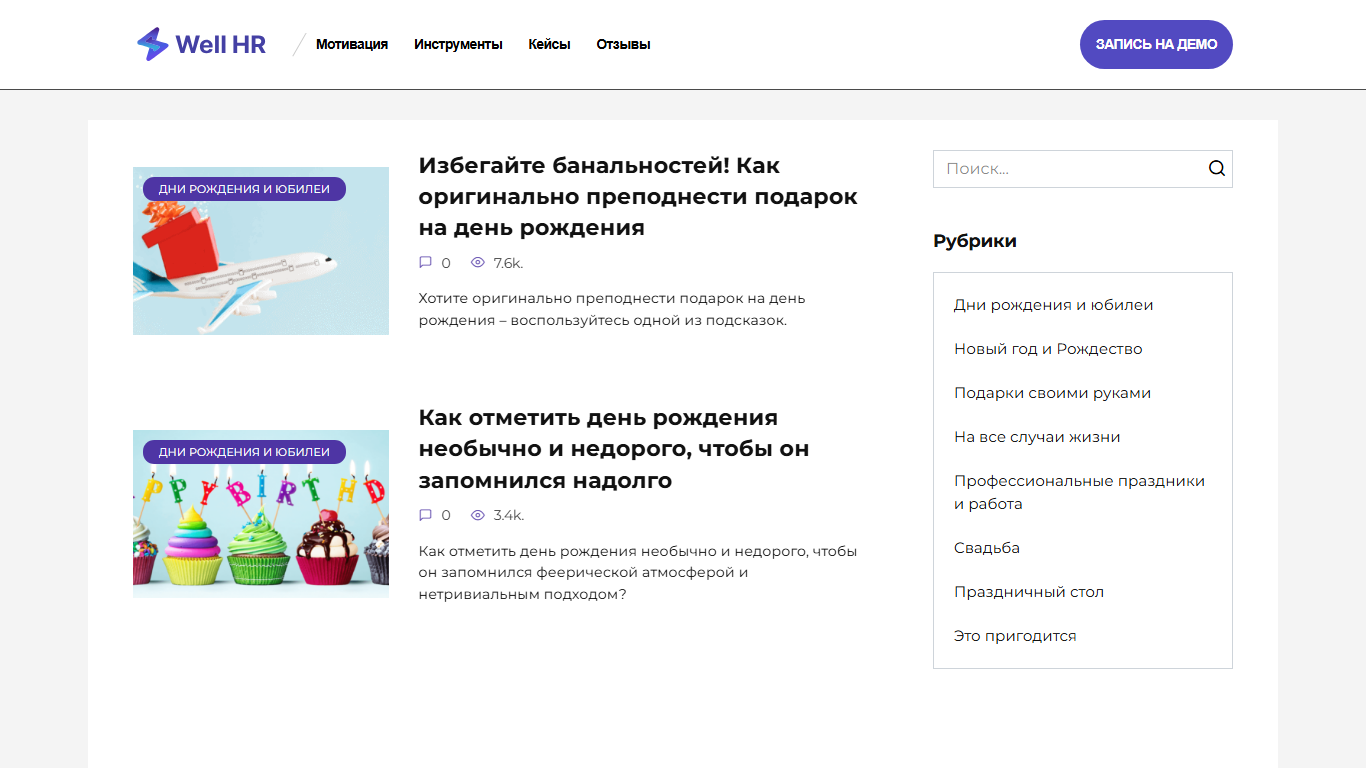Open article Как отметить день рождения title
1366x768 pixels.
[x=614, y=448]
